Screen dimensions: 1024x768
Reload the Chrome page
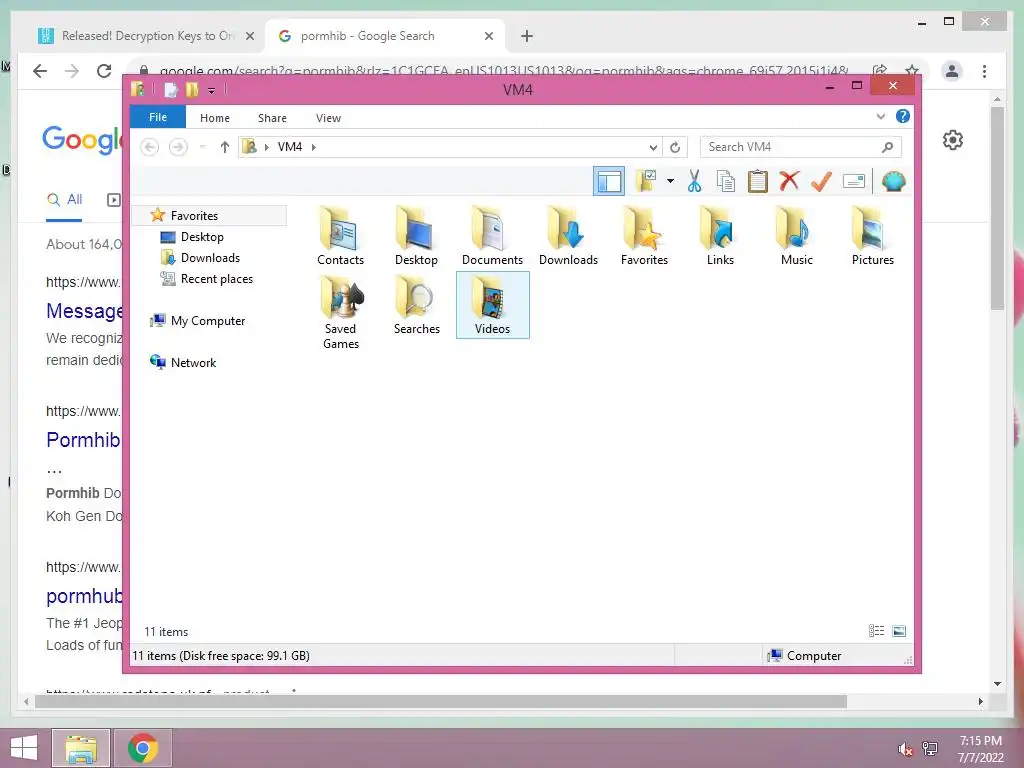tap(104, 71)
